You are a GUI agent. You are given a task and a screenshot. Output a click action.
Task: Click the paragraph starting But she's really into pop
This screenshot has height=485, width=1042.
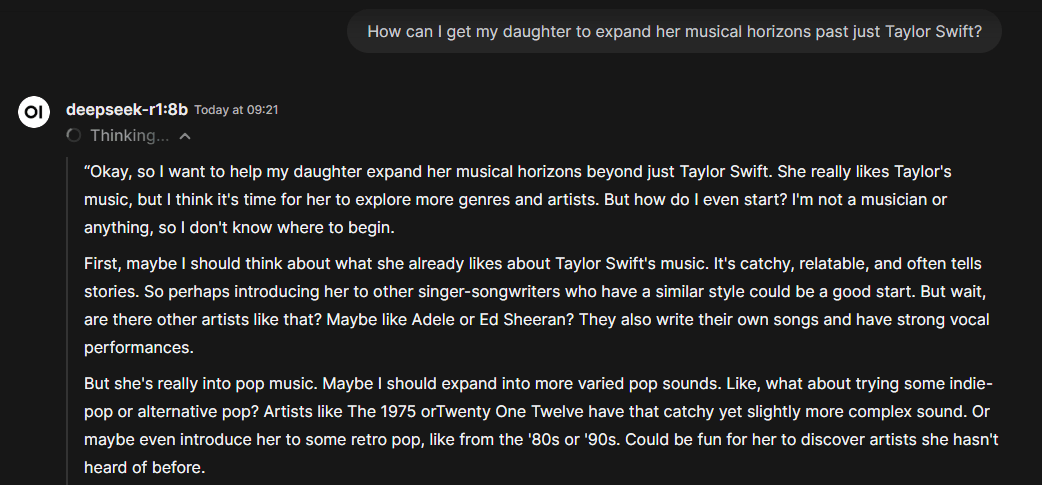541,425
